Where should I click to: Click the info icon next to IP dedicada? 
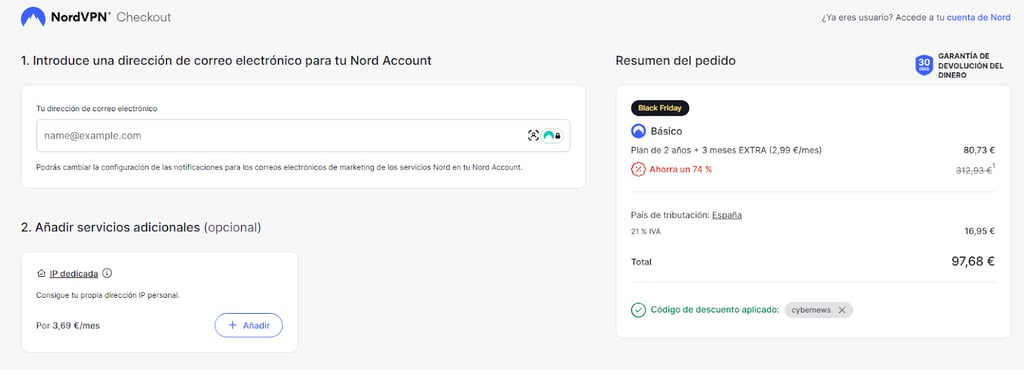click(108, 273)
